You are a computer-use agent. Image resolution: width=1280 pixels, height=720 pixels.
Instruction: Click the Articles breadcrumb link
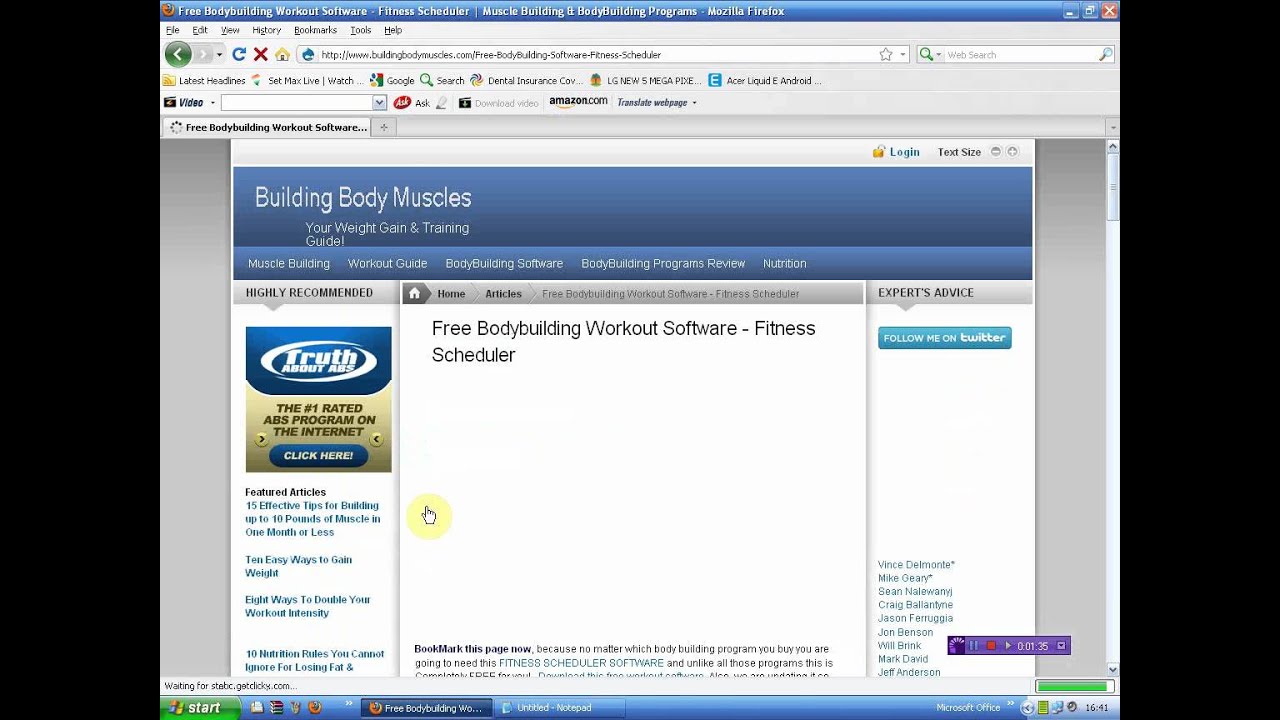[x=503, y=293]
